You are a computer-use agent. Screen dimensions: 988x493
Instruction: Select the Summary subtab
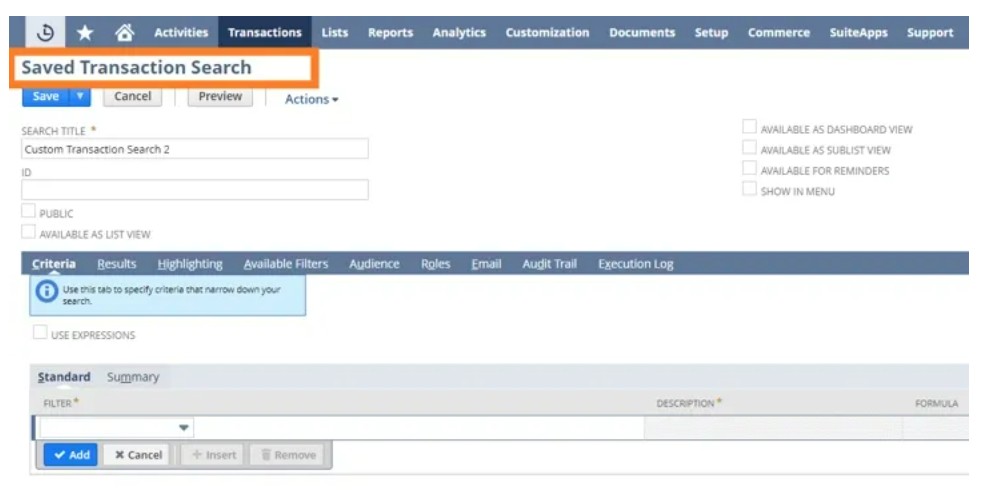pyautogui.click(x=133, y=377)
